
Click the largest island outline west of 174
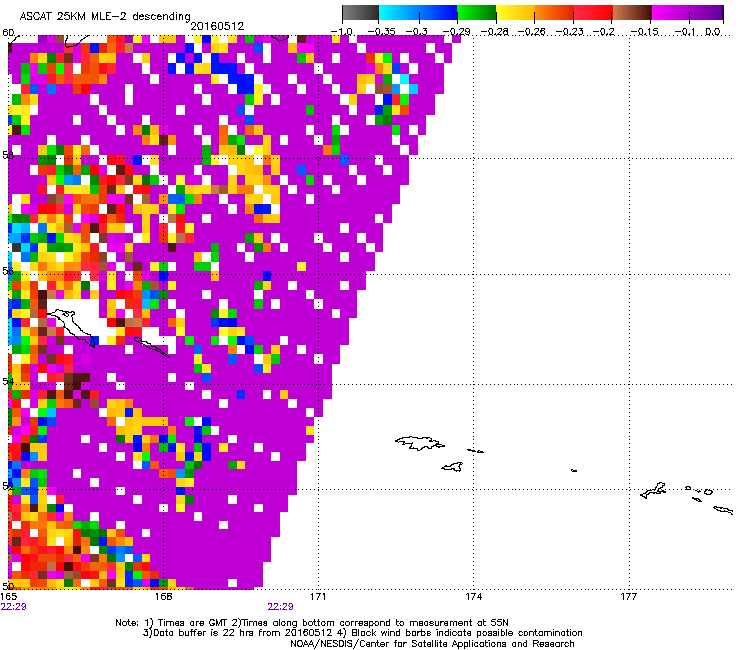tap(420, 443)
